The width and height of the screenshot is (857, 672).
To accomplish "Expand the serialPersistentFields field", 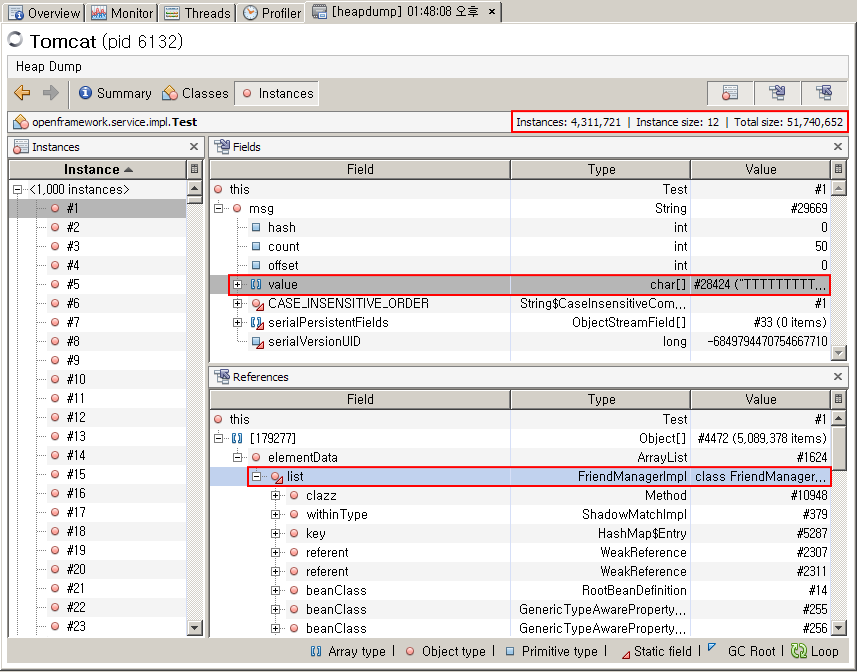I will pos(237,322).
